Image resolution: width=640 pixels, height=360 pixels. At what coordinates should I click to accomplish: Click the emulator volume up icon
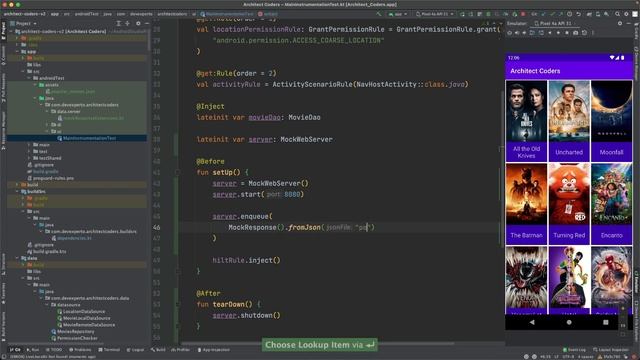517,33
